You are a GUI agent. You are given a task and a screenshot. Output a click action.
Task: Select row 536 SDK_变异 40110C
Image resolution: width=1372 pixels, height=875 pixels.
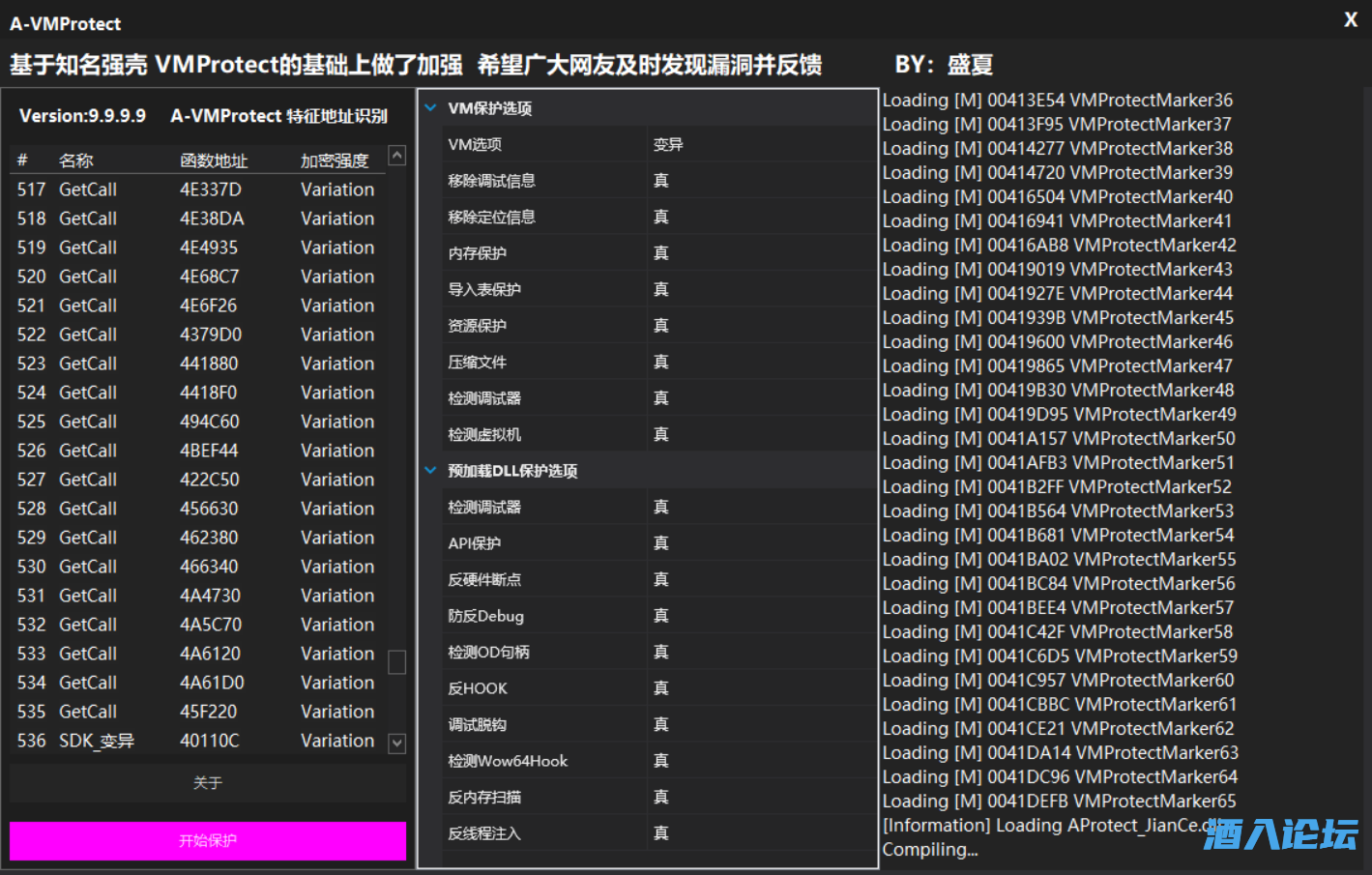coord(197,741)
